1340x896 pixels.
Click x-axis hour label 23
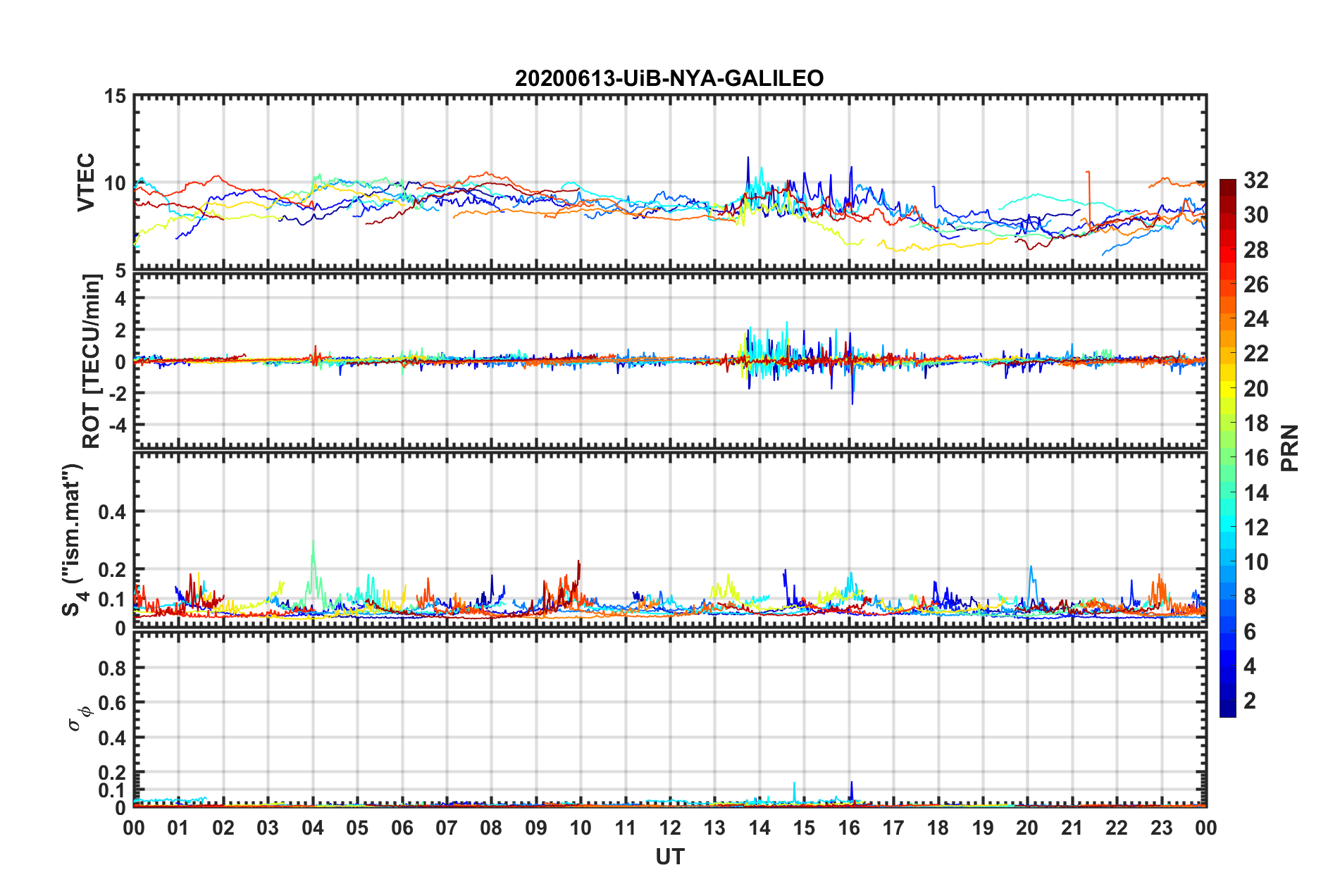(x=1162, y=828)
